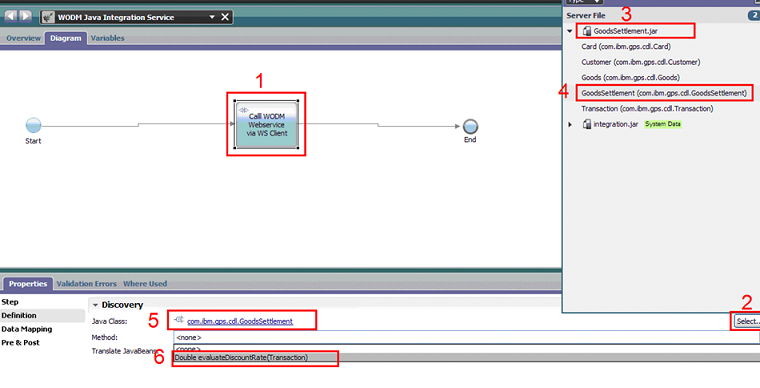Select the Start event node
This screenshot has height=388, width=760.
(33, 125)
